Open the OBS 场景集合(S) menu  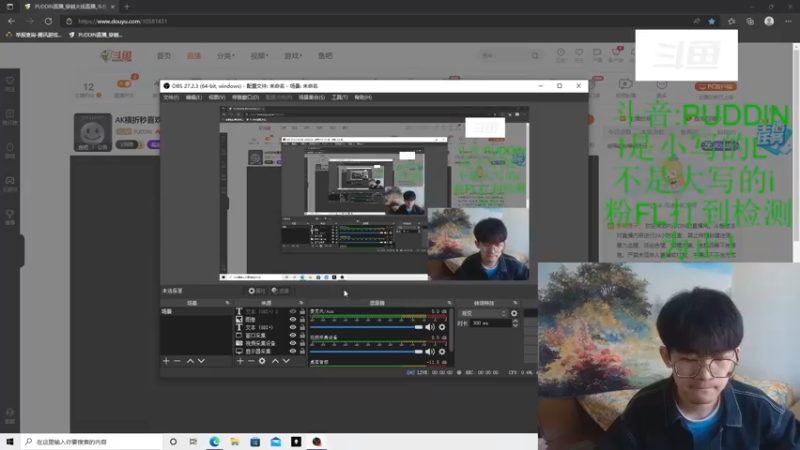[312, 97]
